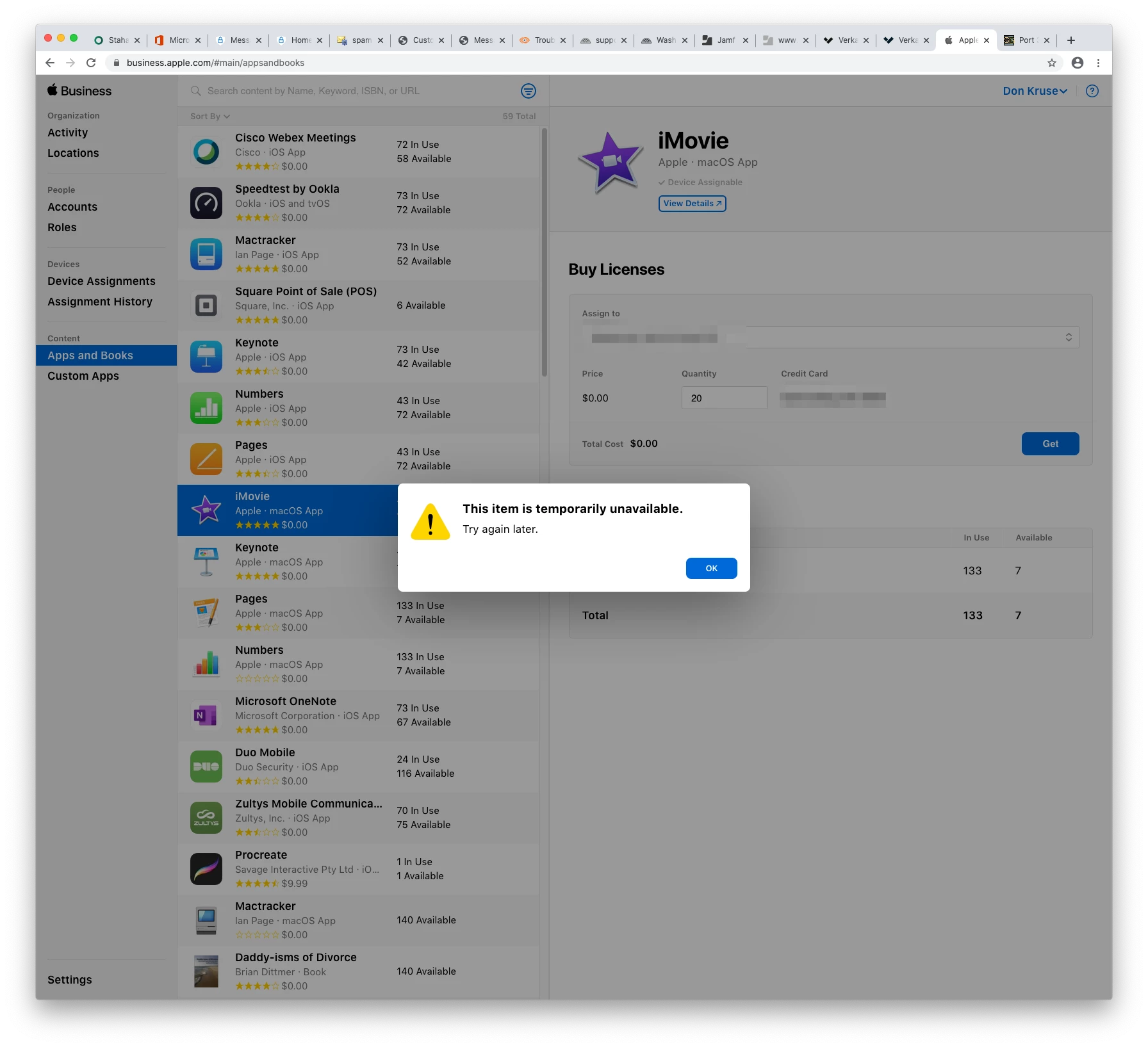This screenshot has width=1148, height=1047.
Task: Switch to the Jamf browser tab
Action: (725, 40)
